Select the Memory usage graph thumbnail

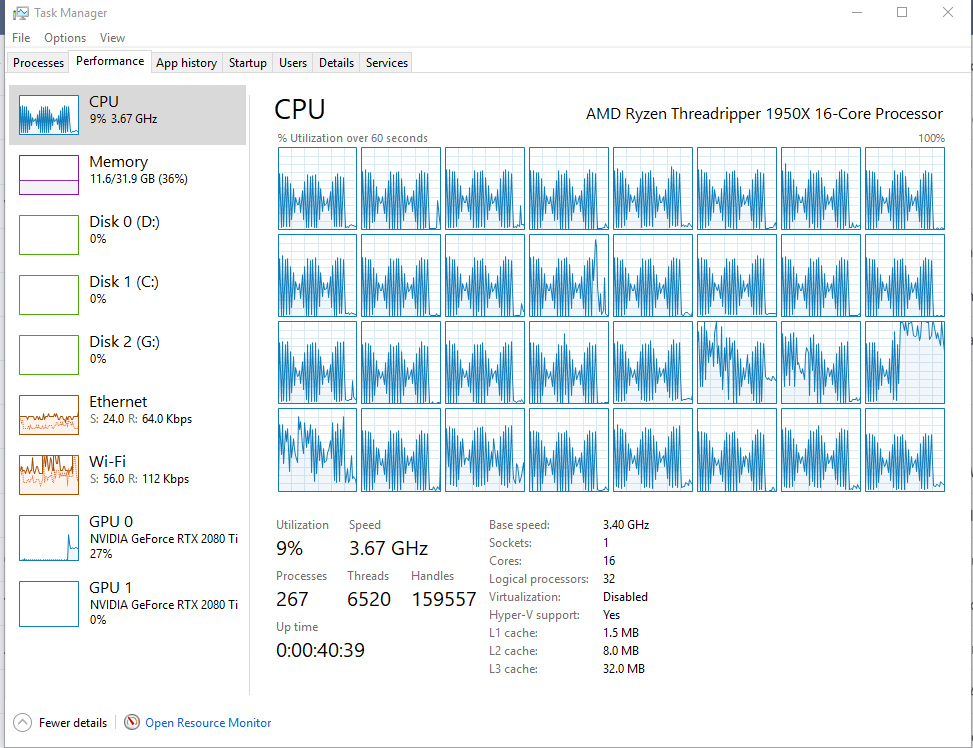click(x=49, y=175)
